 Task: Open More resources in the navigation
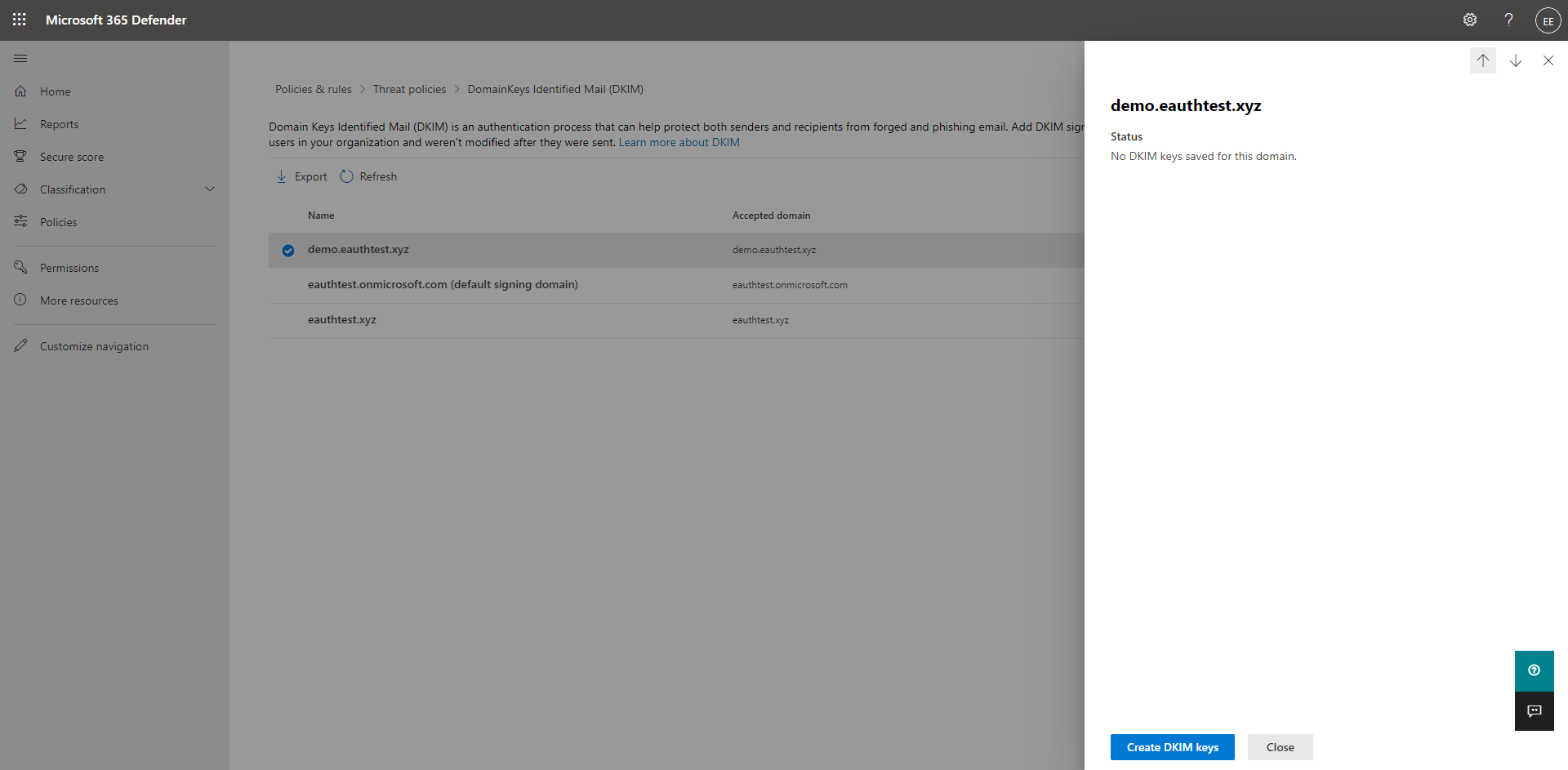click(79, 300)
